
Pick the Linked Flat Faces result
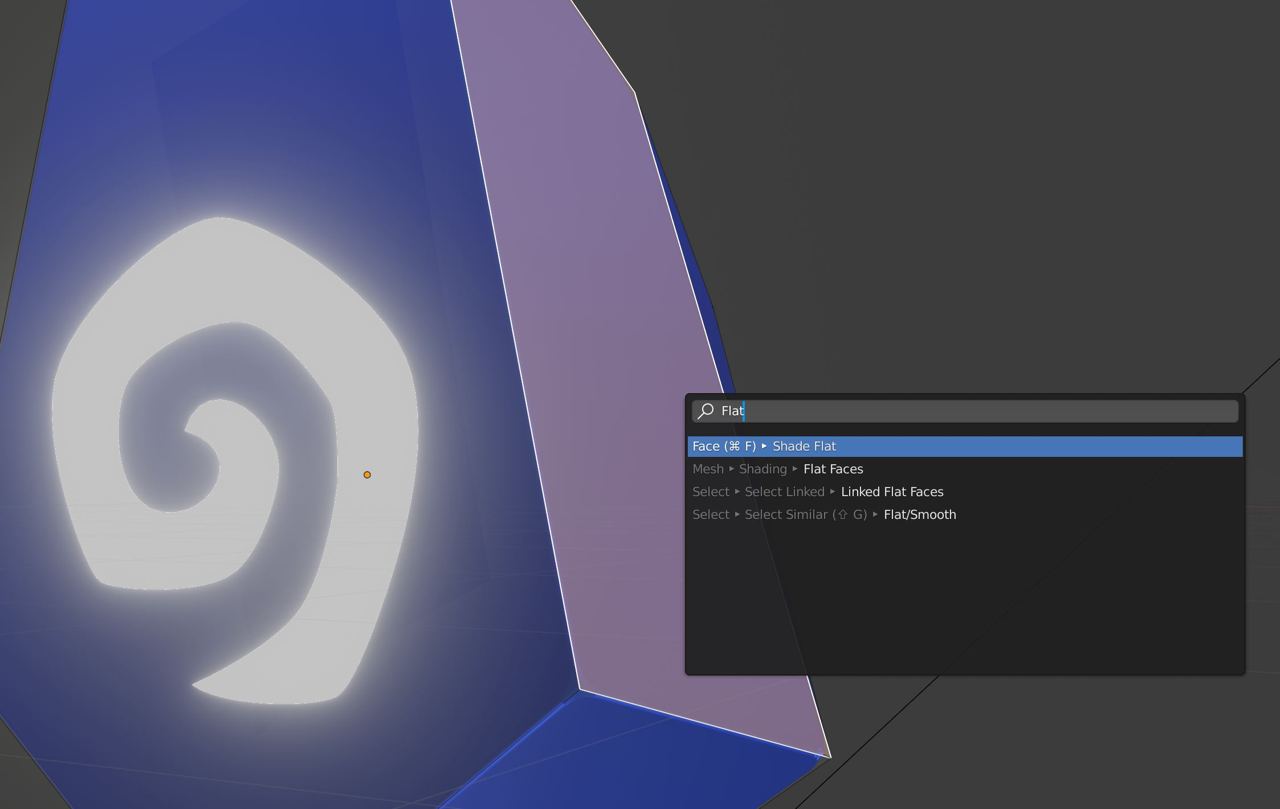tap(965, 492)
